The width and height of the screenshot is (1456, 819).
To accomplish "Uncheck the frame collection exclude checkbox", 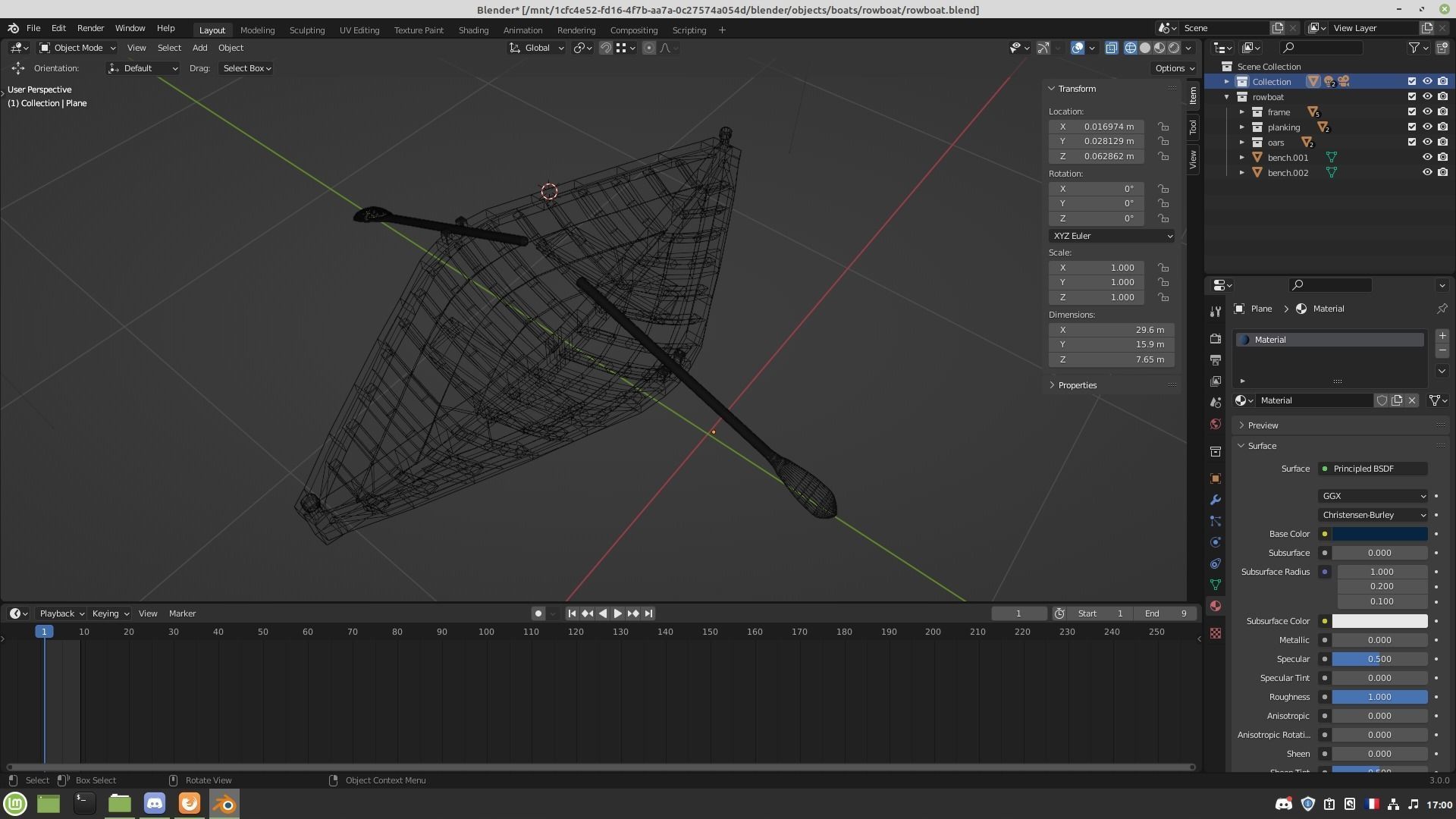I will [1411, 112].
